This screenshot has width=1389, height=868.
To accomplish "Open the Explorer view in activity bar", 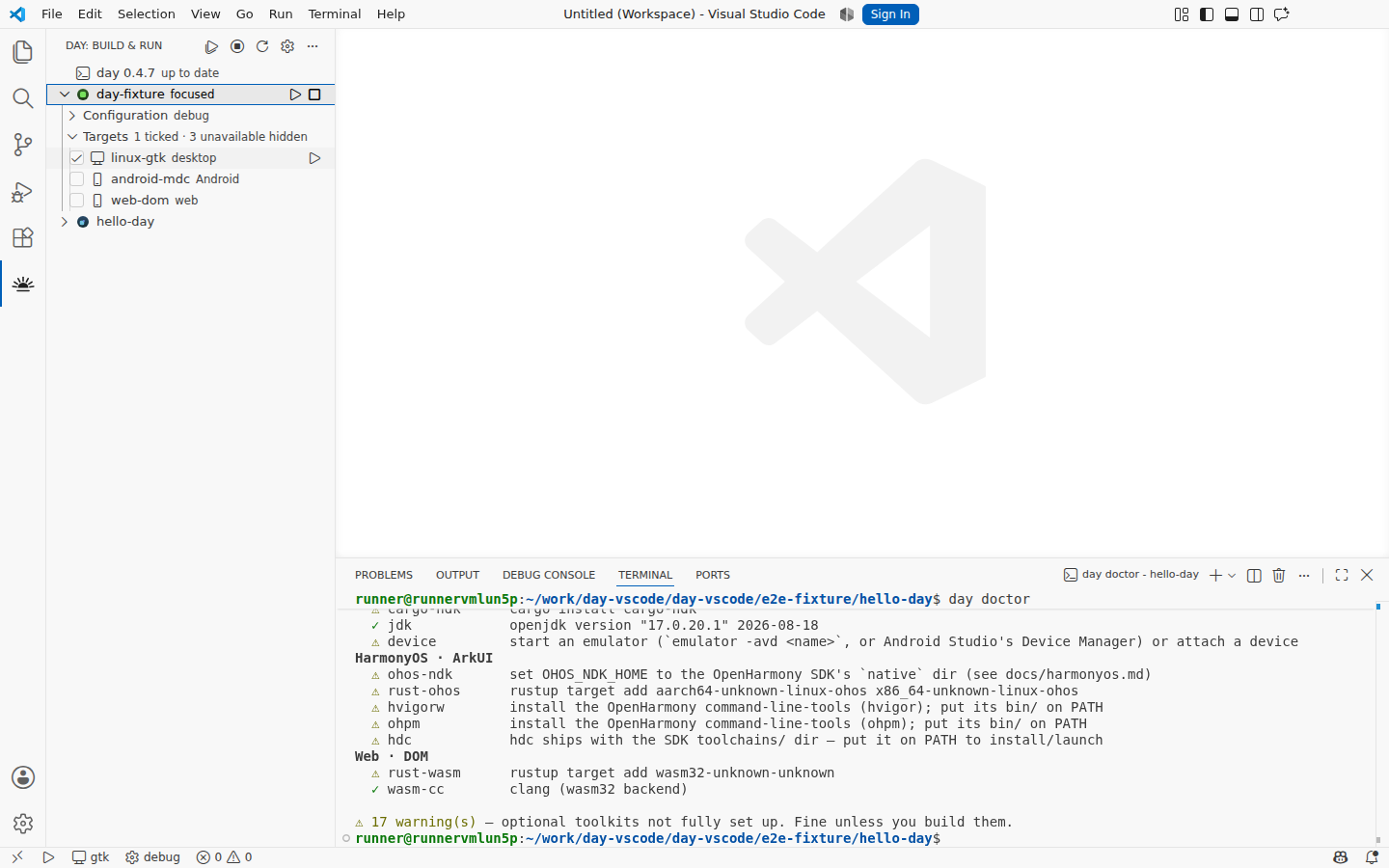I will [23, 52].
